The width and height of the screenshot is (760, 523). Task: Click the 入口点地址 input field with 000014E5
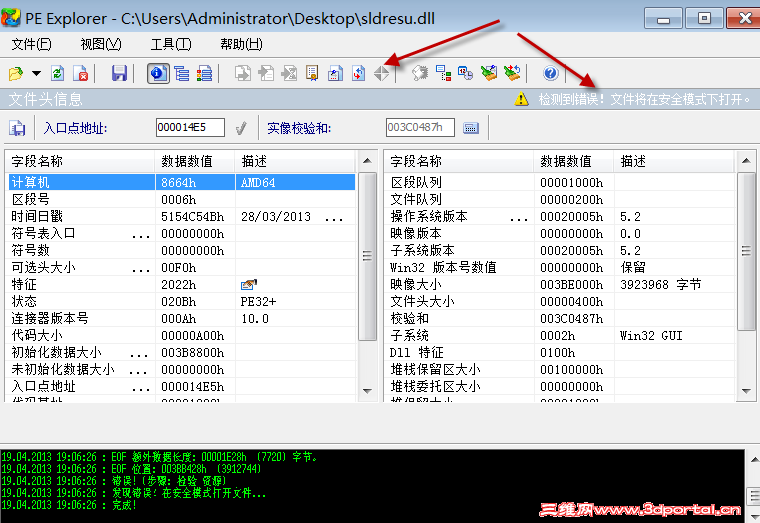tap(190, 127)
